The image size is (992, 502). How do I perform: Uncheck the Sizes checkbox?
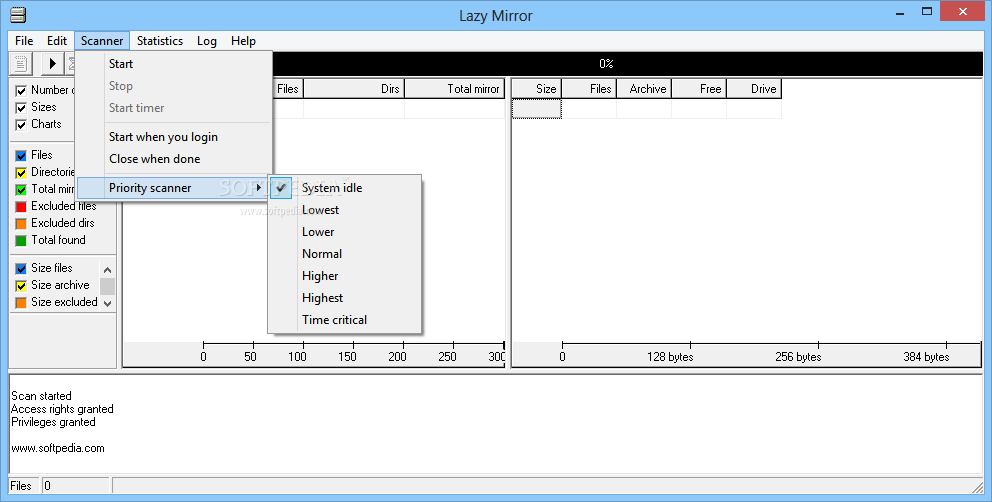[21, 108]
